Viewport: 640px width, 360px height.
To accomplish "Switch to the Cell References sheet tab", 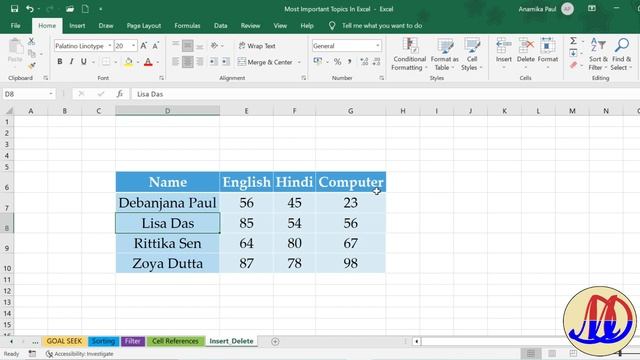I will pyautogui.click(x=175, y=341).
